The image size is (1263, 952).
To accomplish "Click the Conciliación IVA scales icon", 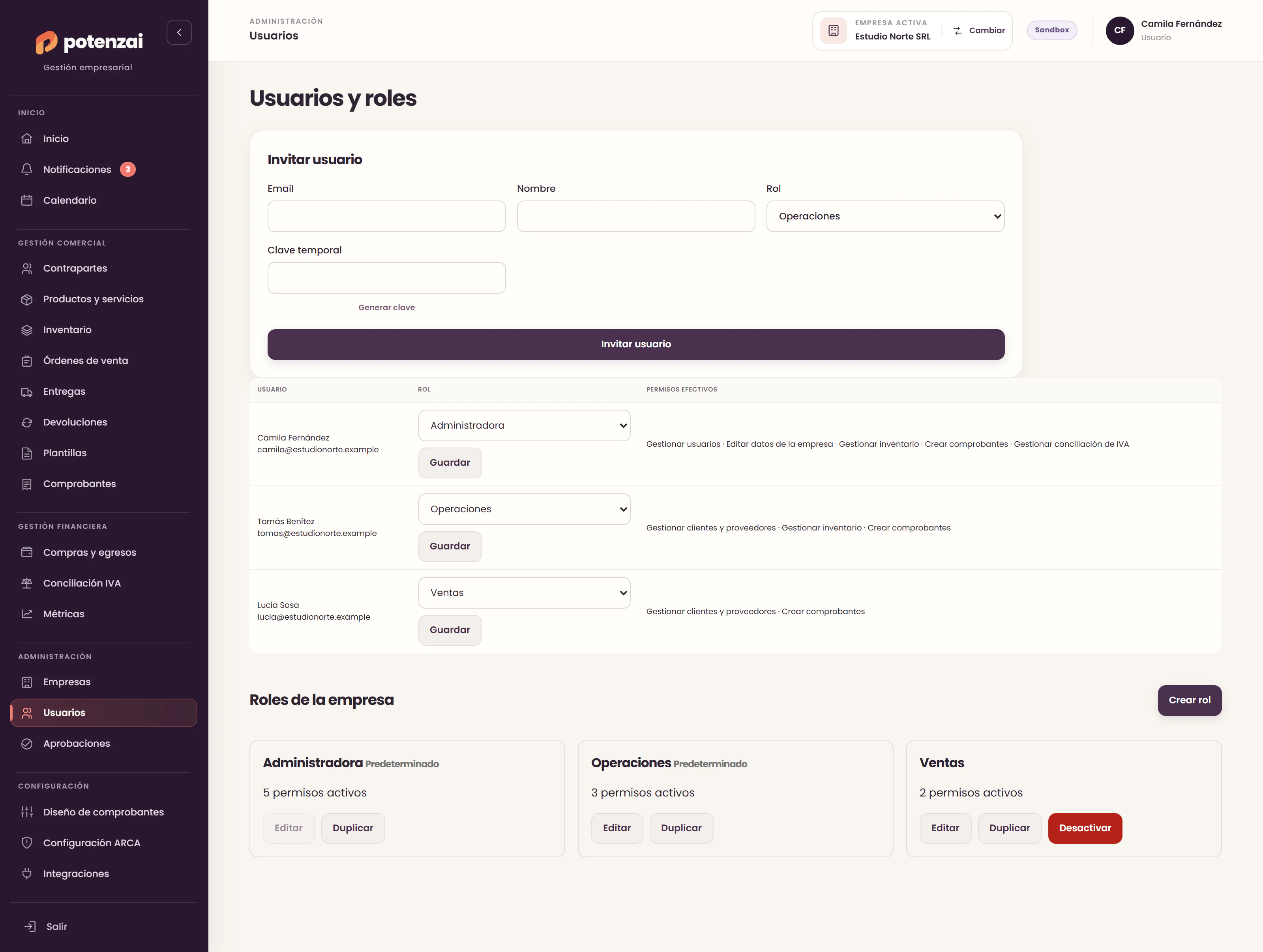I will [x=27, y=583].
